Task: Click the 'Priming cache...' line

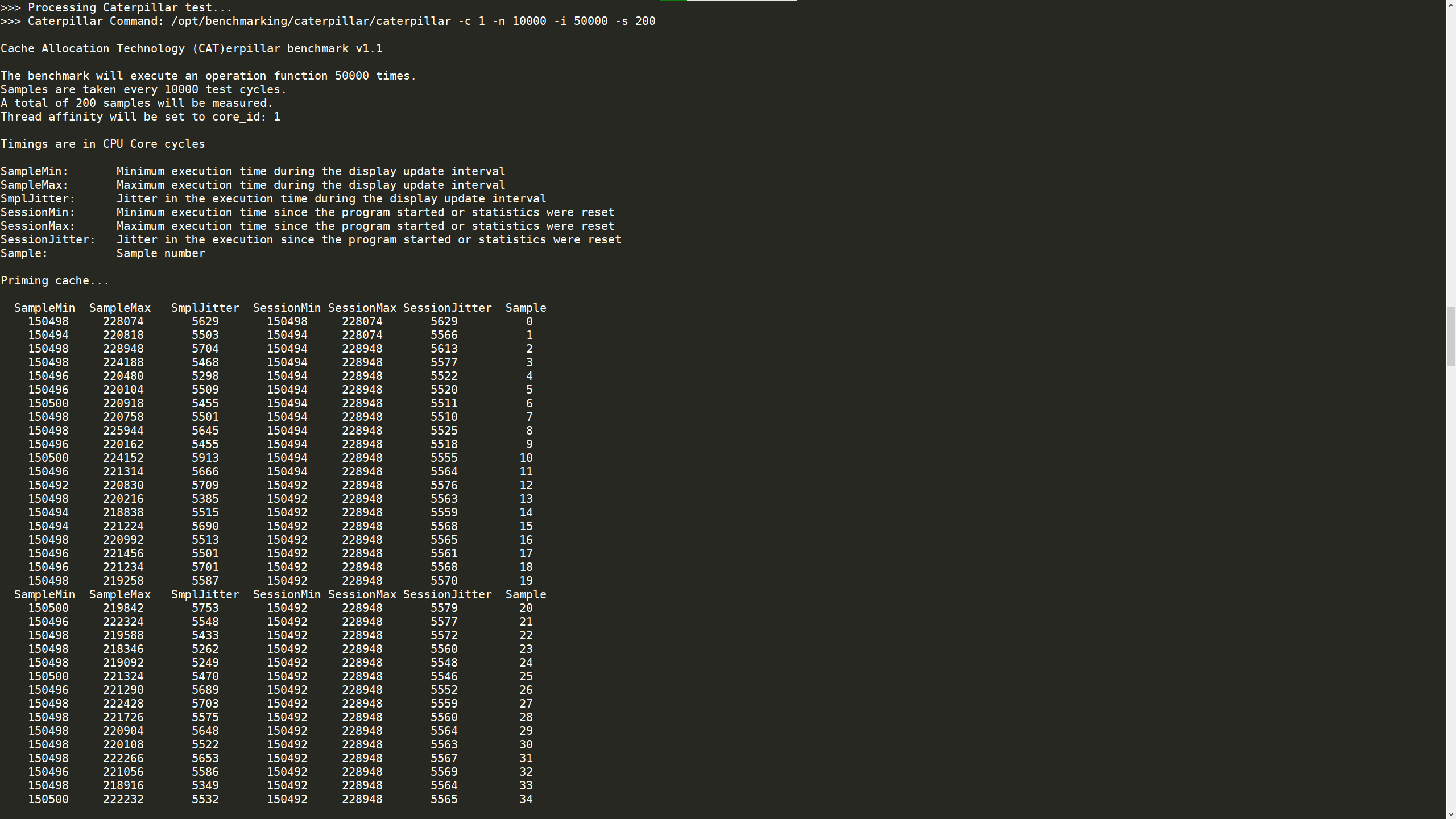Action: (x=55, y=280)
